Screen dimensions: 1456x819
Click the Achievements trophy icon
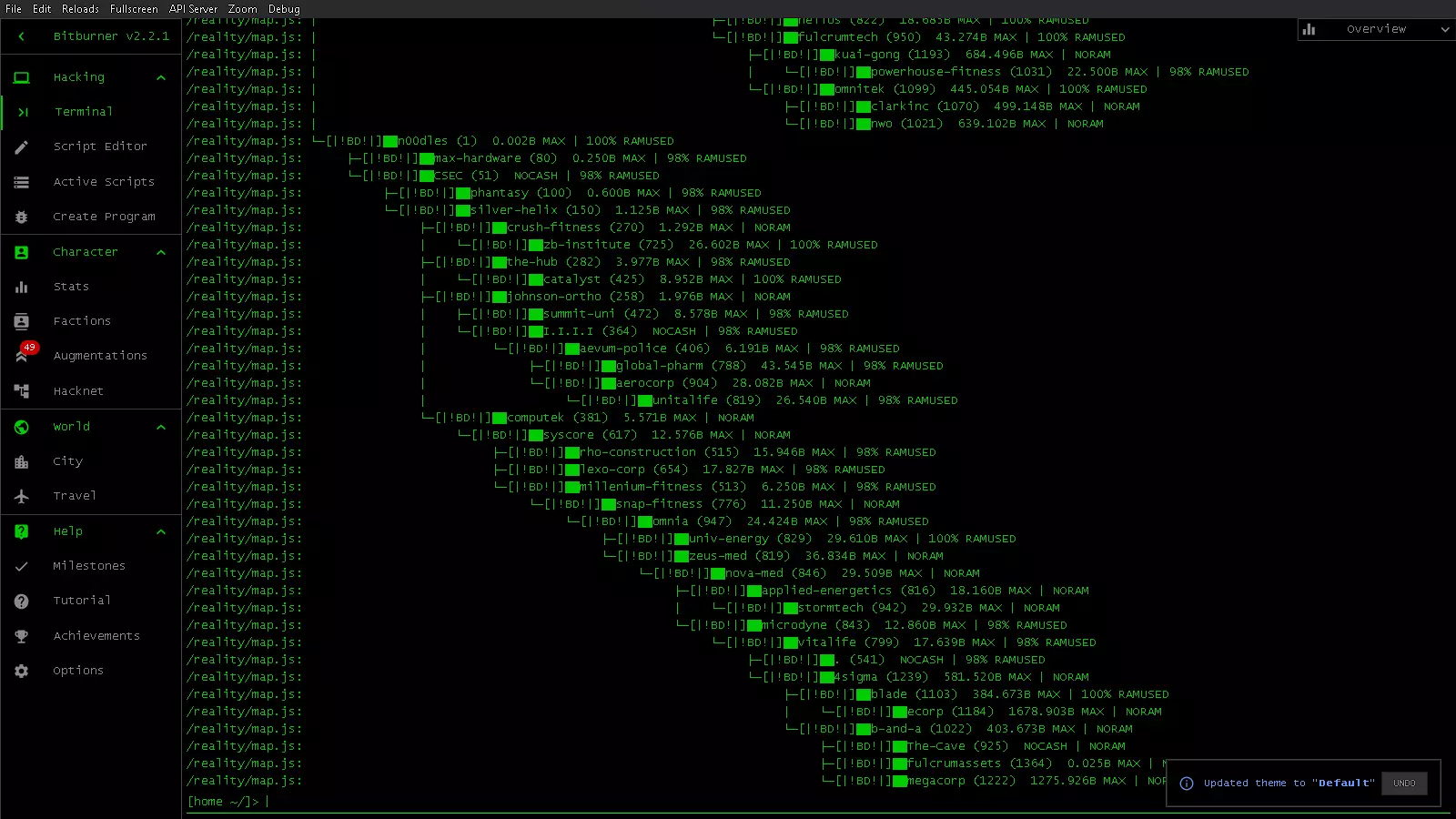point(22,636)
